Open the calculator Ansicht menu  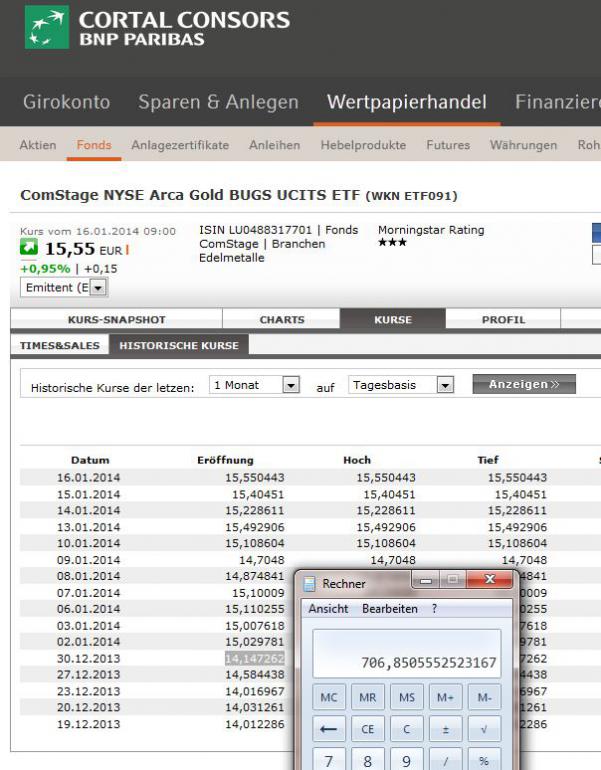pos(328,608)
